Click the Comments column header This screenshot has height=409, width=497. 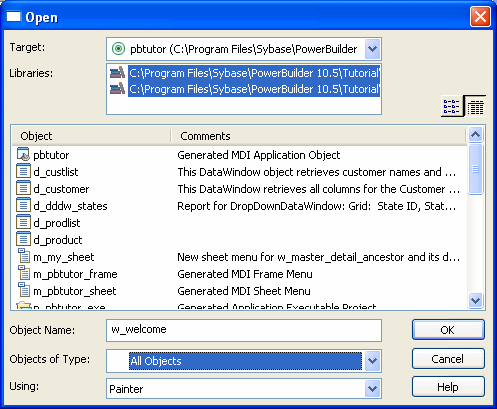(x=318, y=136)
